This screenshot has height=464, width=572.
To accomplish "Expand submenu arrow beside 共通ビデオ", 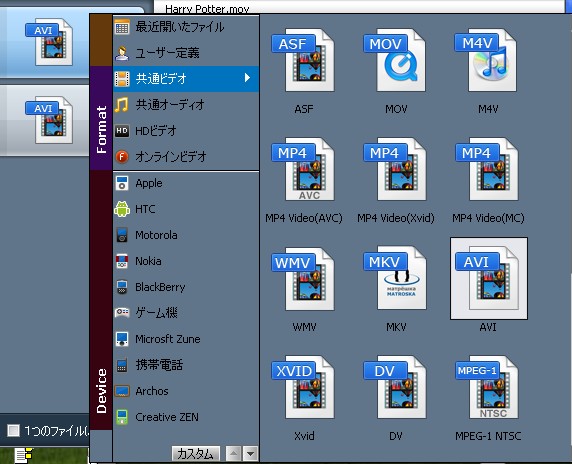I will [247, 78].
